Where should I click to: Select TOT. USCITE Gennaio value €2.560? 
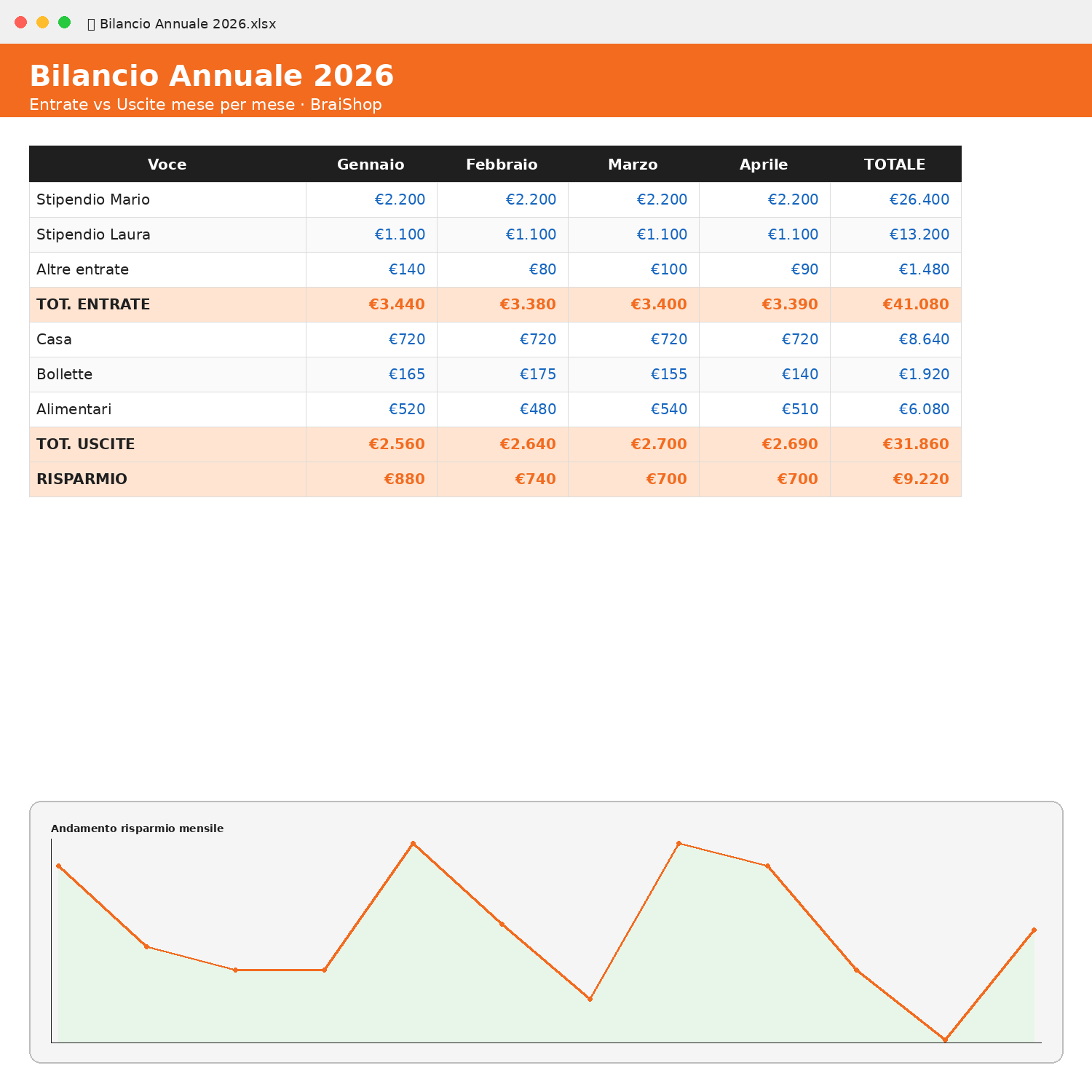(371, 444)
